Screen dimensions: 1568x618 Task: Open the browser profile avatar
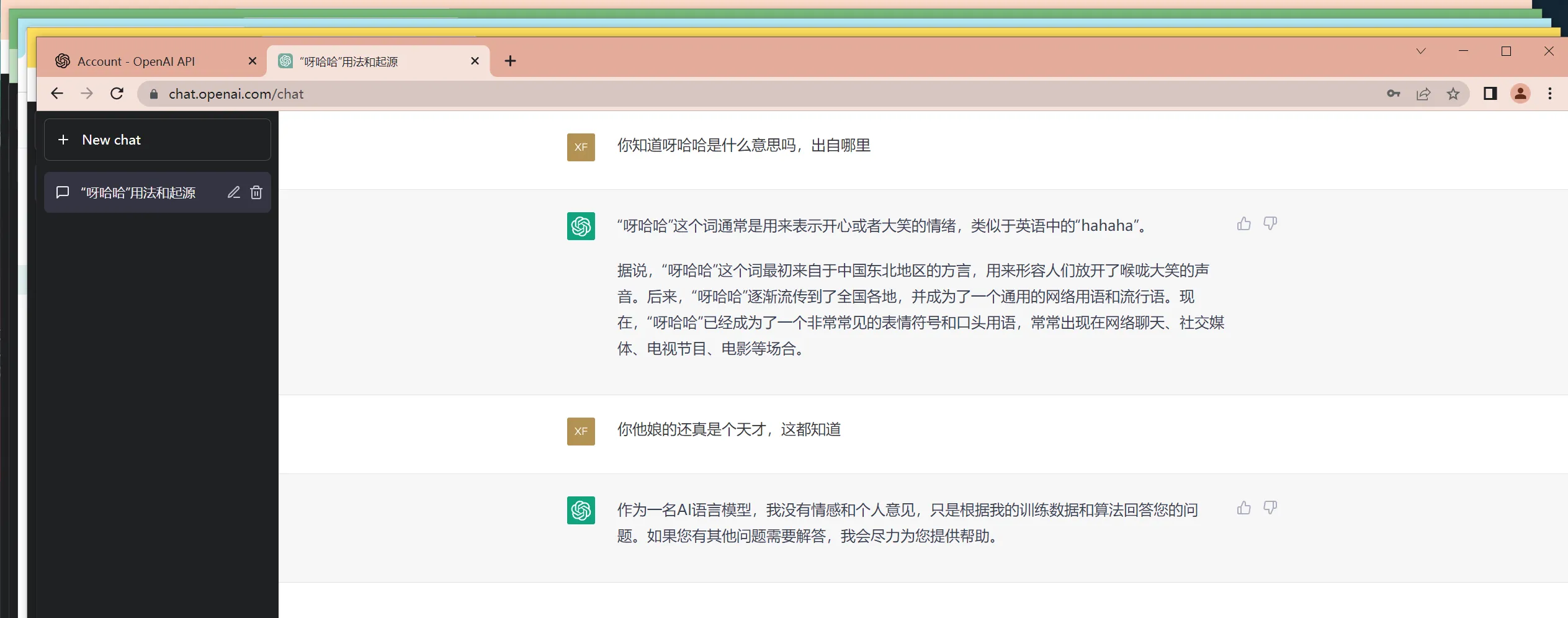[x=1520, y=94]
